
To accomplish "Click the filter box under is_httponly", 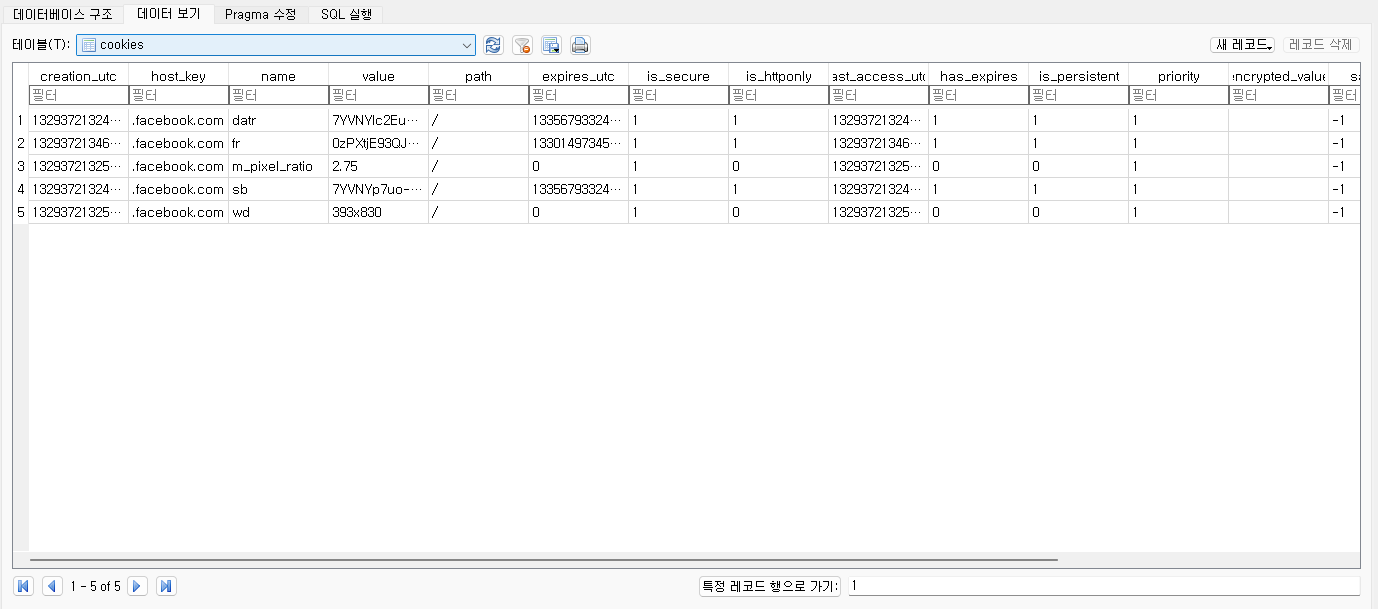I will point(778,95).
